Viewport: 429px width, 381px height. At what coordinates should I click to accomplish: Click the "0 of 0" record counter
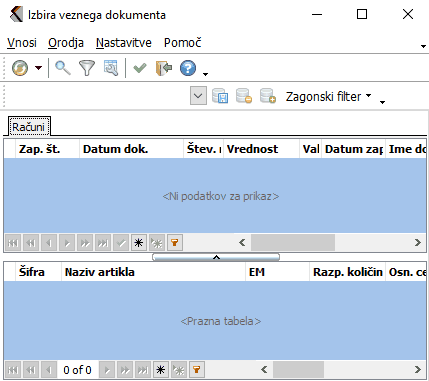point(77,370)
